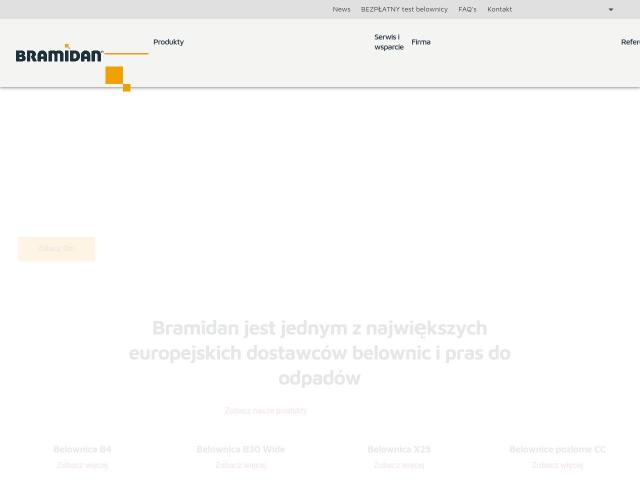Viewport: 640px width, 480px height.
Task: Click the headline about europejskich dostawców belownic
Action: coord(320,353)
